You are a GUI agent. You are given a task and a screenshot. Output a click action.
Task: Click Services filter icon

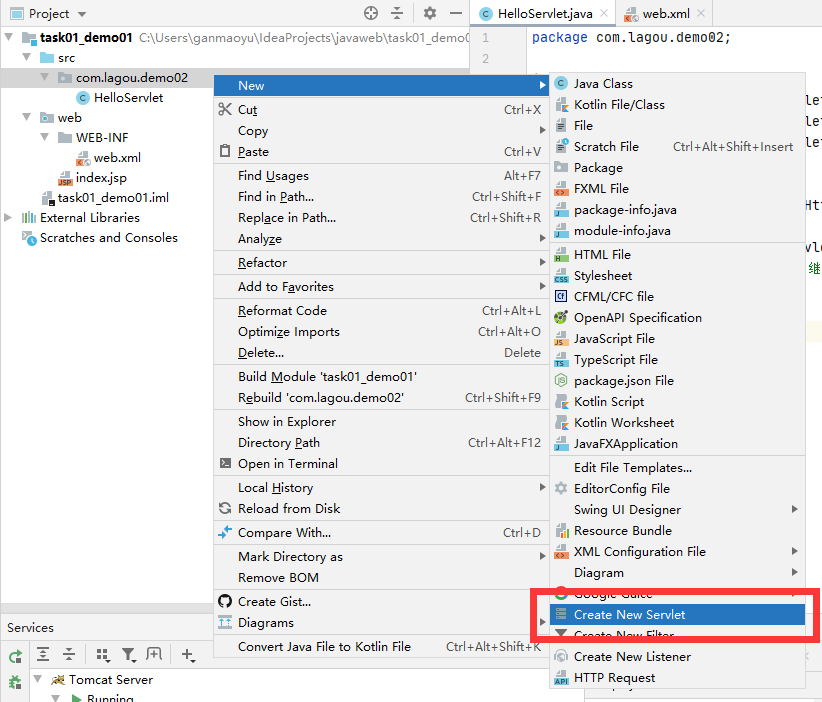tap(128, 654)
